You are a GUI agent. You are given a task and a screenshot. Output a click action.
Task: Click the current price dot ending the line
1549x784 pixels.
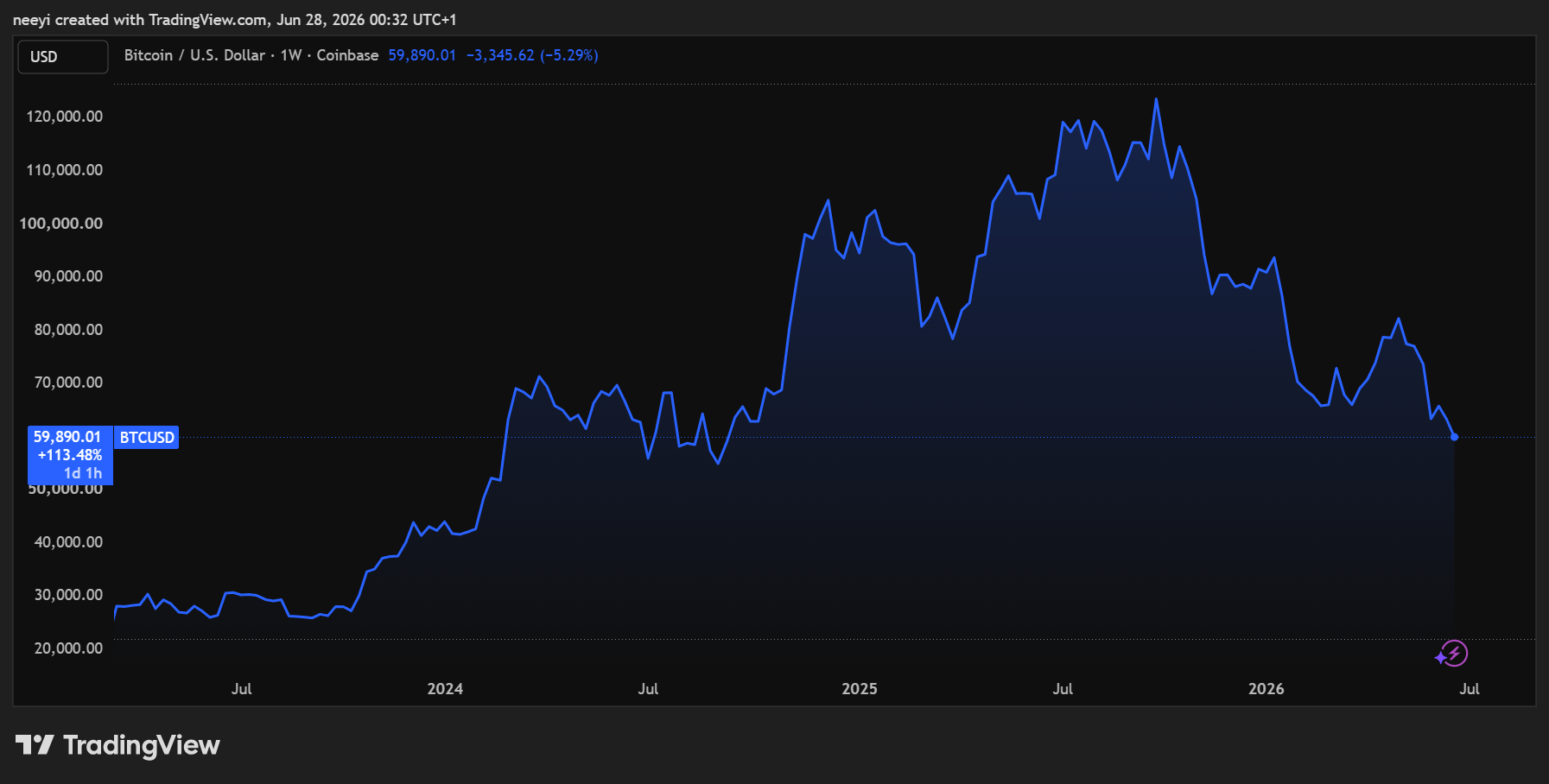[x=1455, y=437]
